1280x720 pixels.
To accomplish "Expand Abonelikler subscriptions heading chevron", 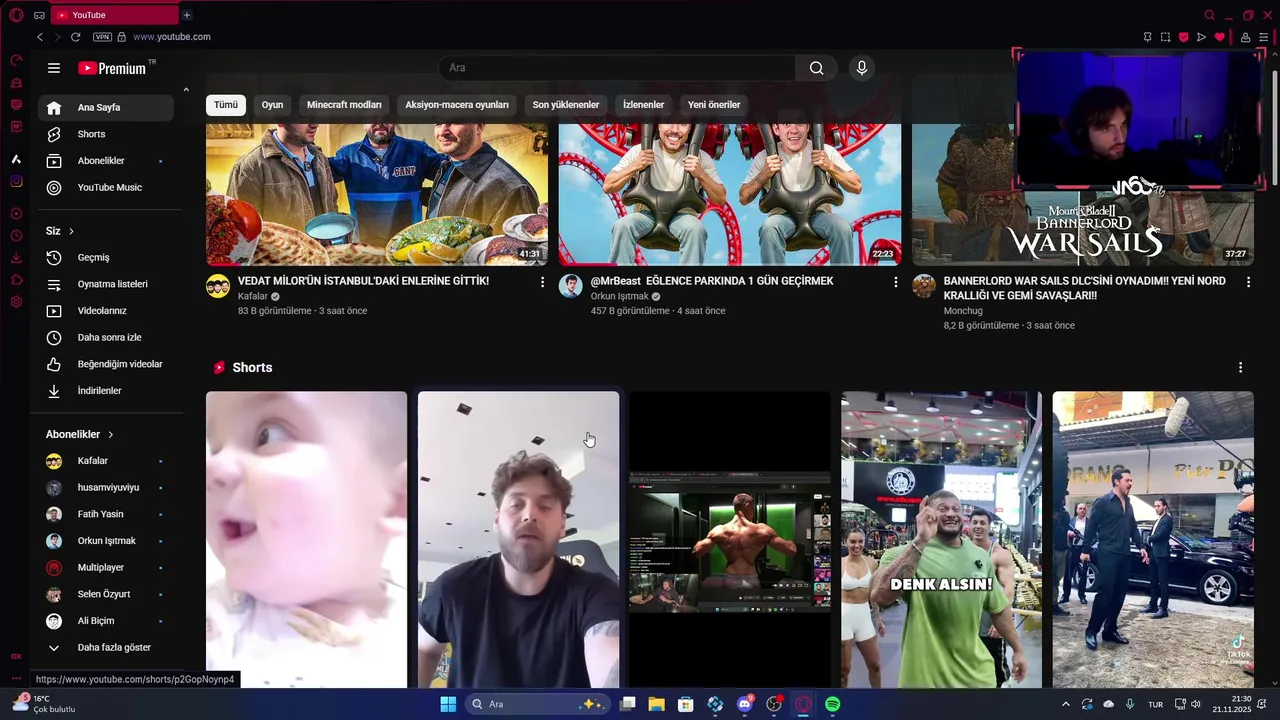I will click(x=111, y=435).
